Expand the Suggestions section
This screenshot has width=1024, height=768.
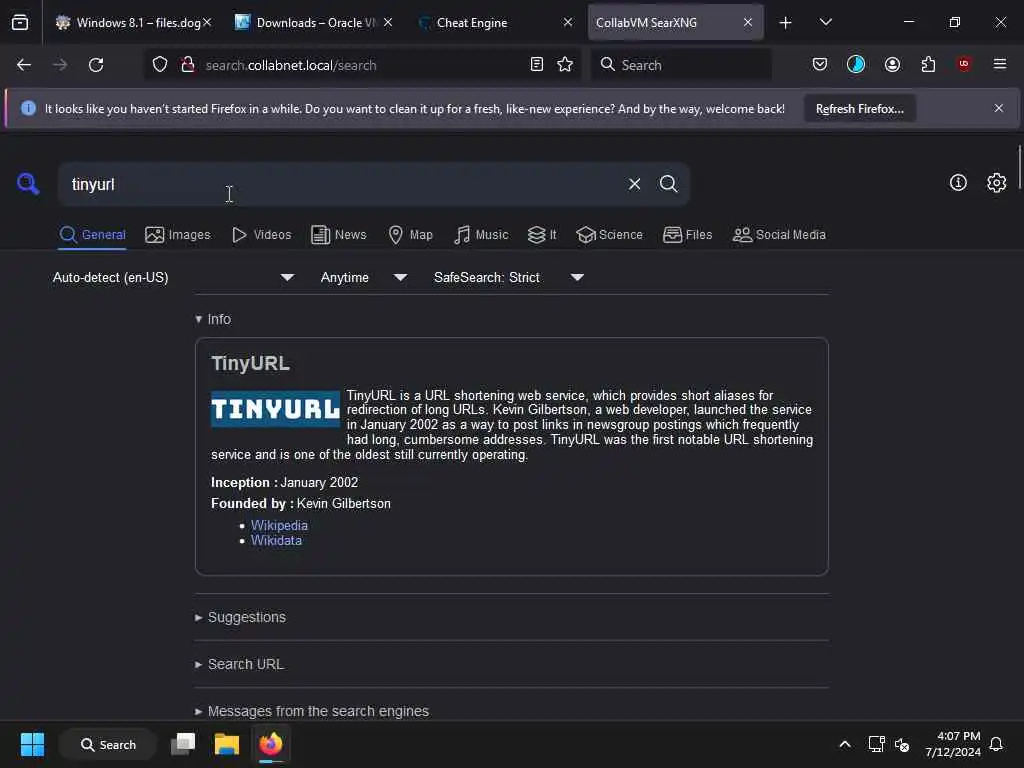coord(241,618)
